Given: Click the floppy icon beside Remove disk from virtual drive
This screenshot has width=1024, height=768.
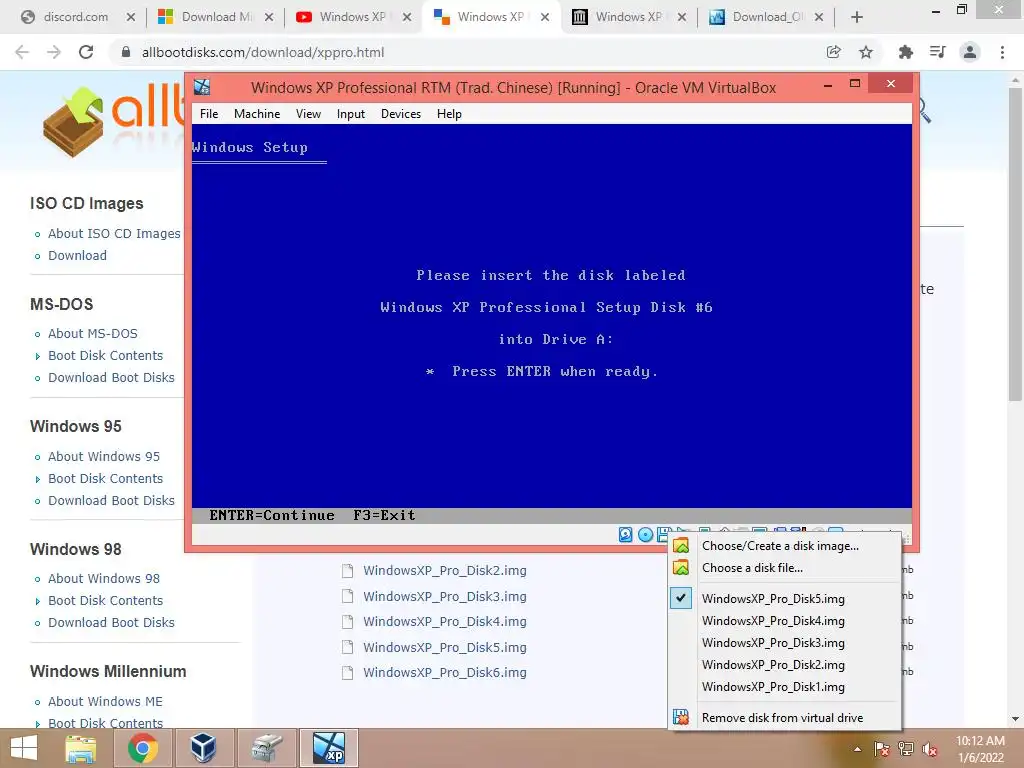Looking at the screenshot, I should click(681, 717).
